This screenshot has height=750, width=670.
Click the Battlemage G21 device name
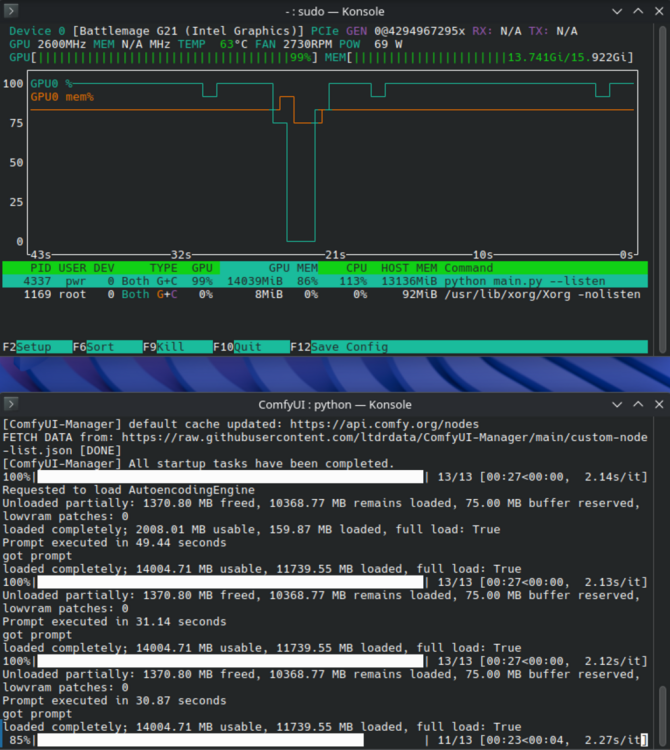pyautogui.click(x=188, y=31)
